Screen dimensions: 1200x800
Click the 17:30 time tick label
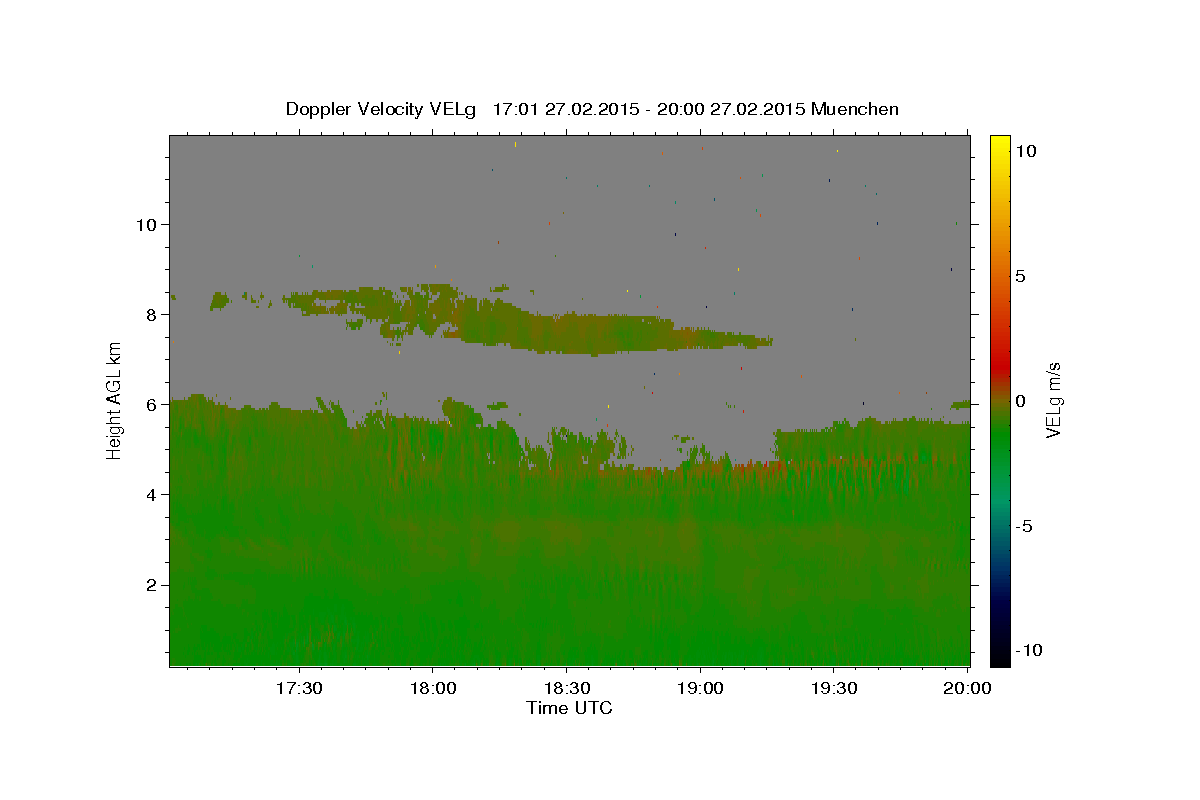tap(299, 688)
